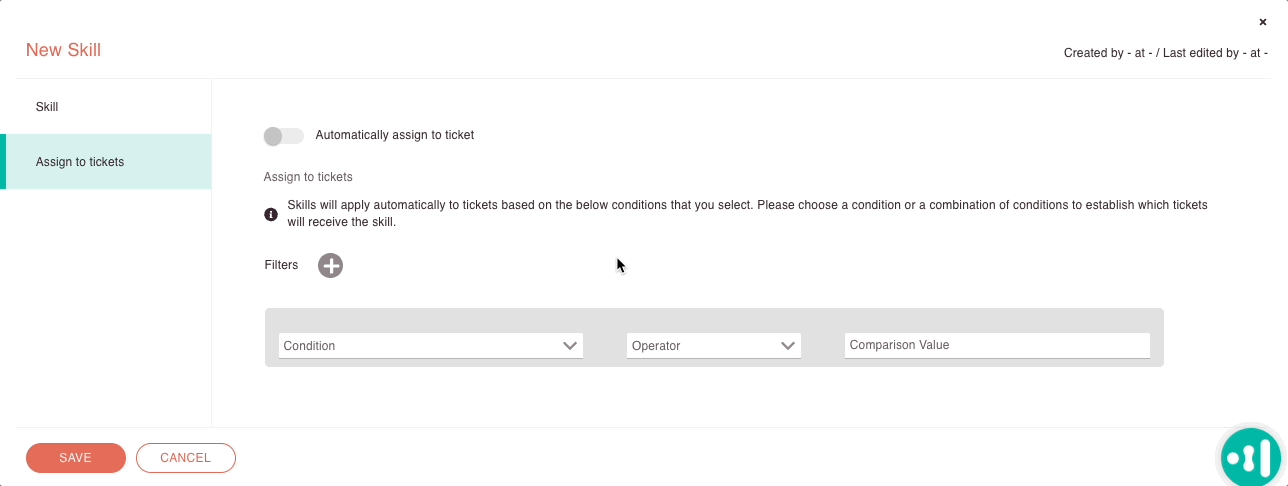Click the Condition dropdown chevron arrow
The height and width of the screenshot is (486, 1288).
coord(570,346)
